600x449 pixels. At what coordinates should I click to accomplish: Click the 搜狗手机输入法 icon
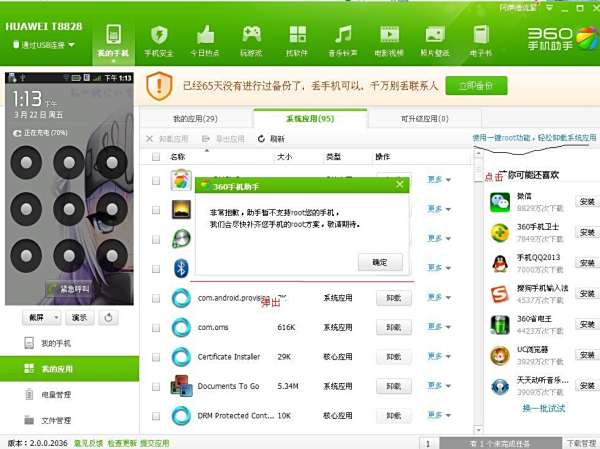pos(500,294)
